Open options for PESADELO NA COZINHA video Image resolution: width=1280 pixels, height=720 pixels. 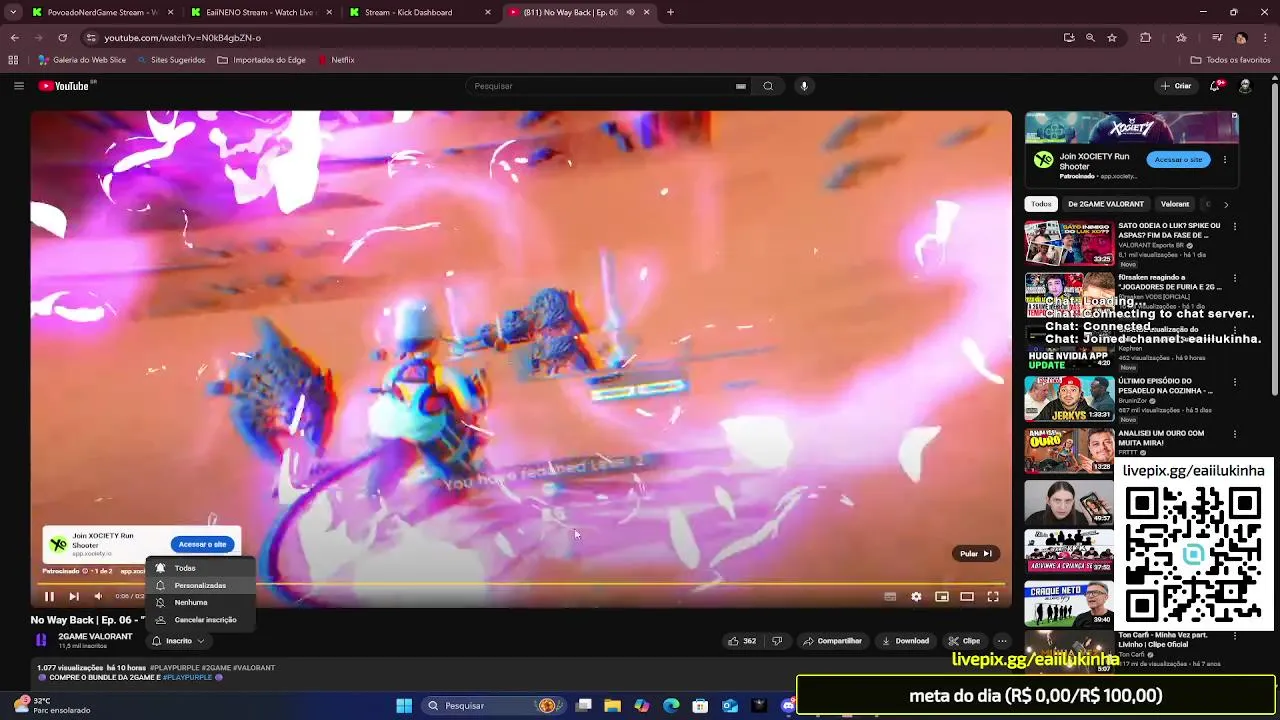(1235, 383)
